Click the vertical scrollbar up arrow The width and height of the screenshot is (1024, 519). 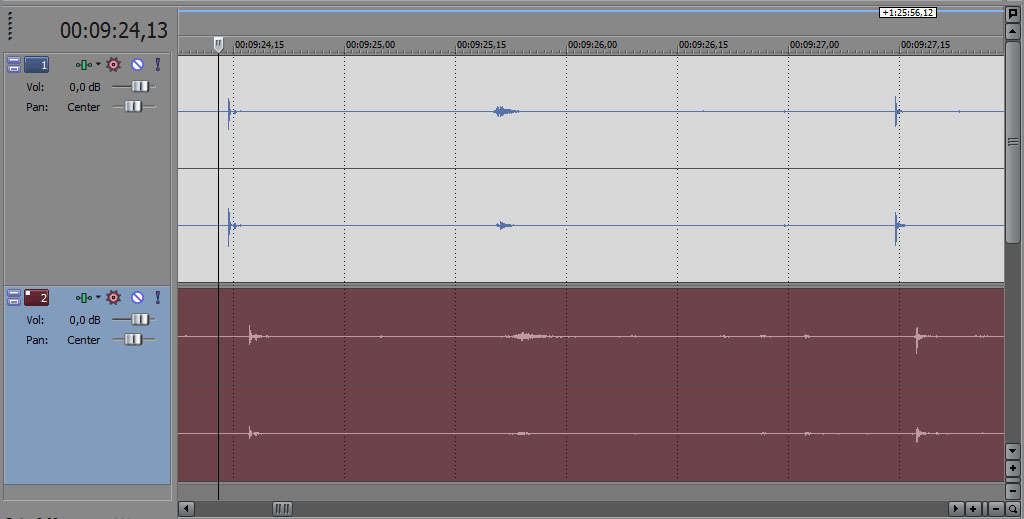(1013, 31)
